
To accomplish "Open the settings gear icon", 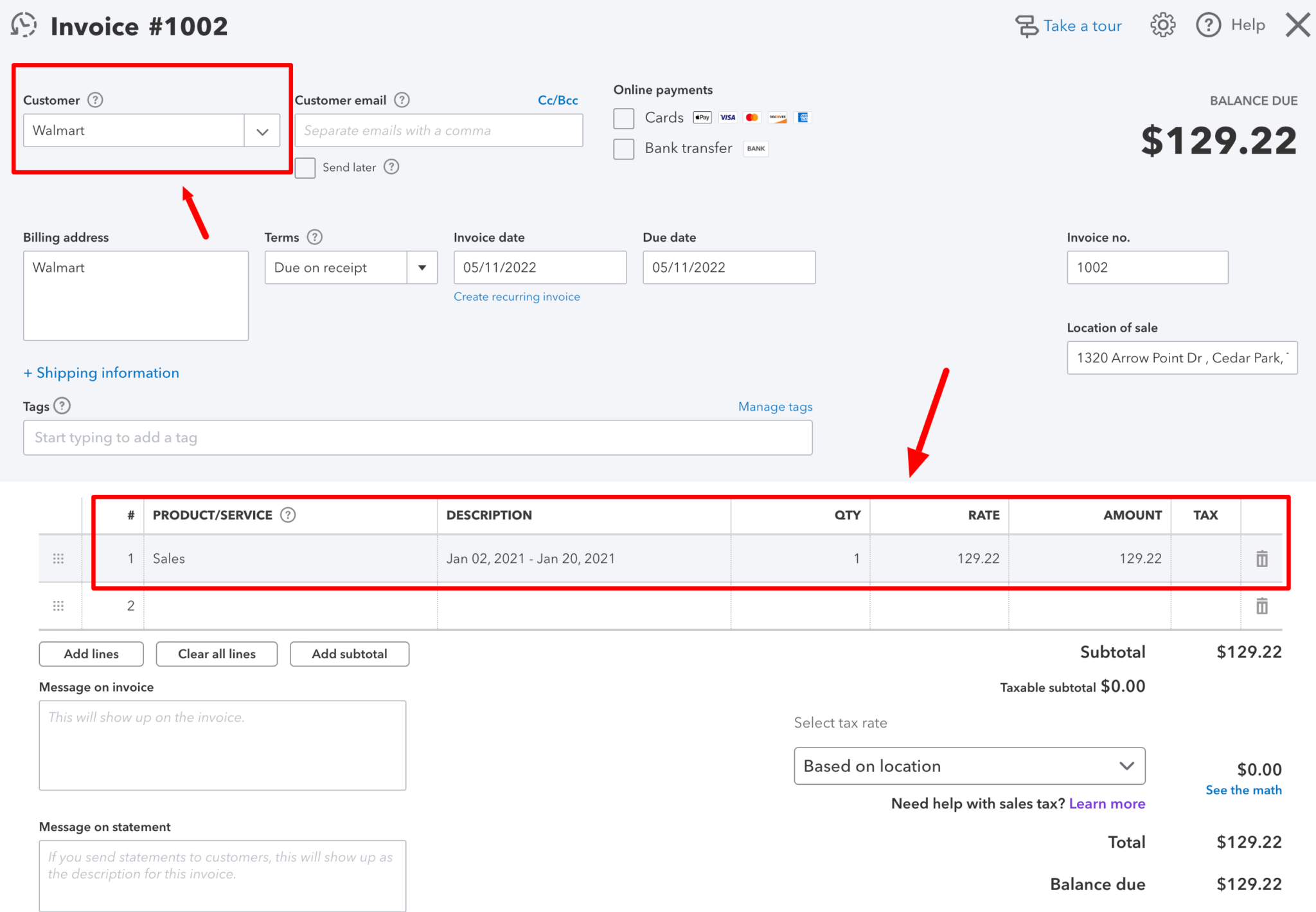I will 1162,26.
